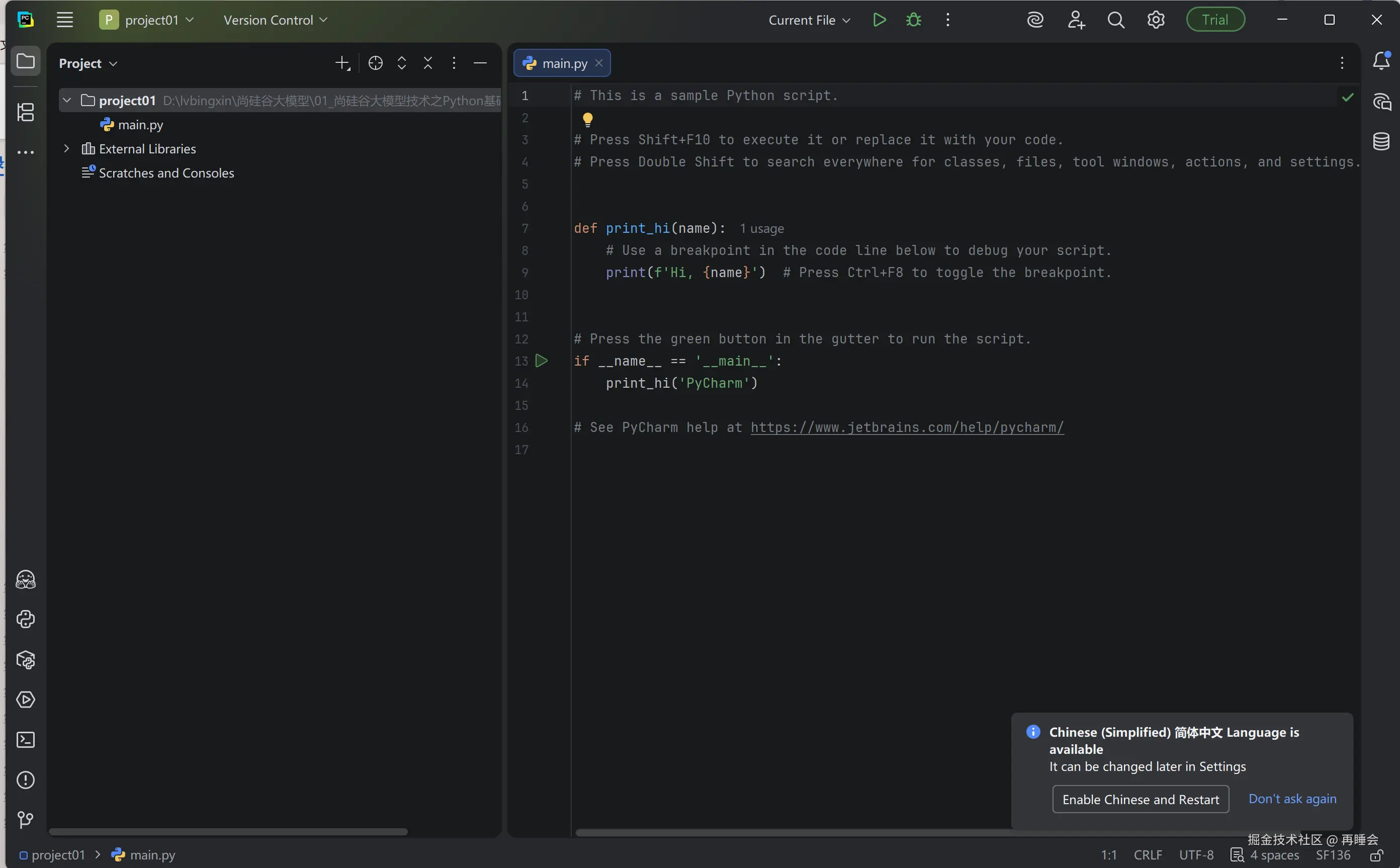Open the main hamburger menu
The width and height of the screenshot is (1400, 868).
[65, 20]
